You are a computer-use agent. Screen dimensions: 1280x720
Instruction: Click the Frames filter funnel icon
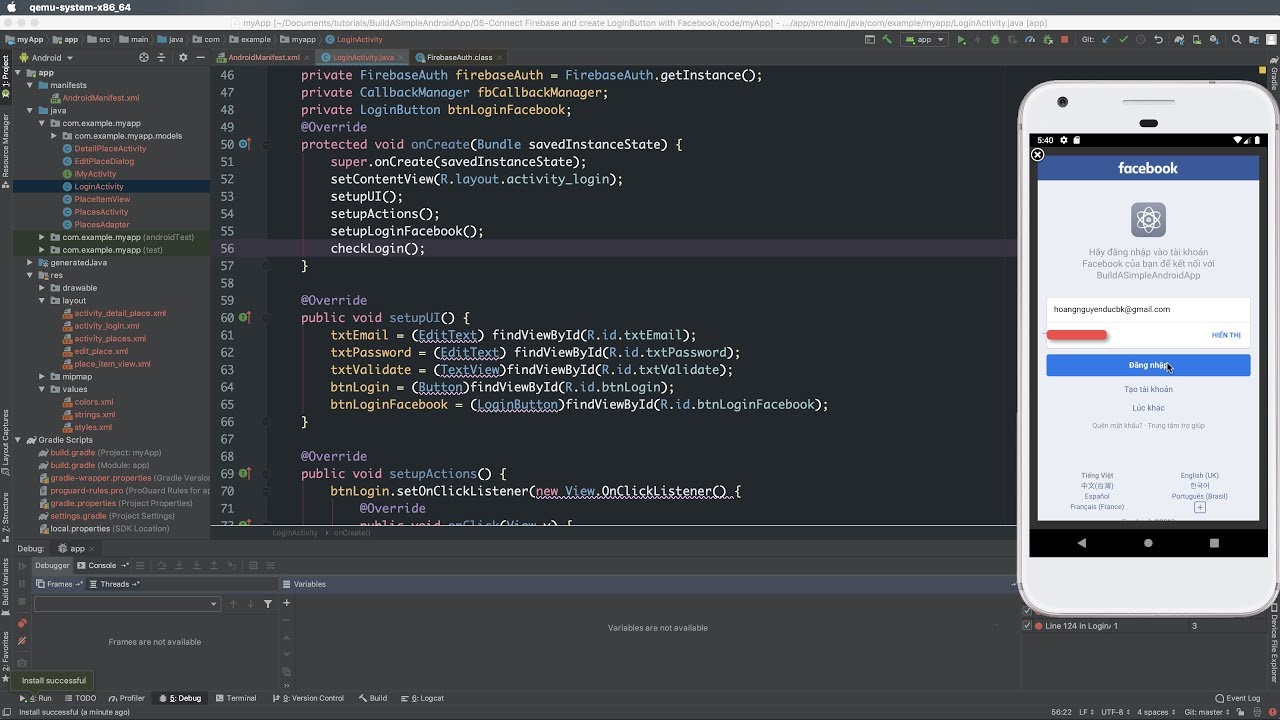268,604
